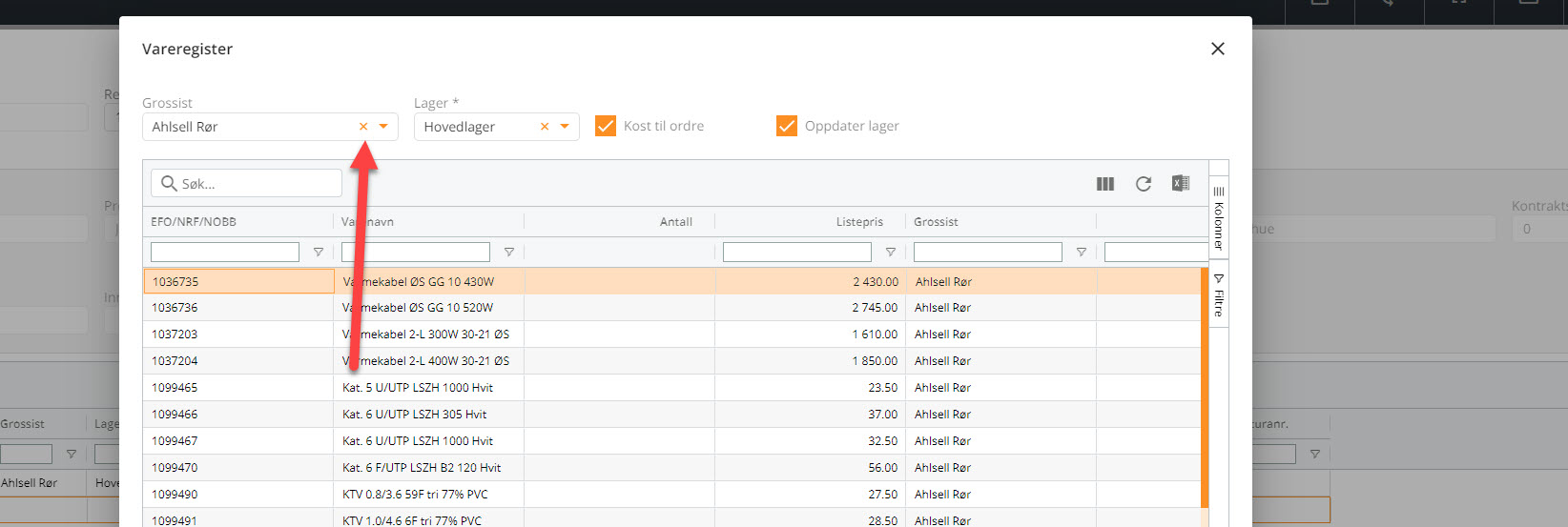Click the Grossist column filter input
This screenshot has width=1568, height=527.
tap(988, 252)
